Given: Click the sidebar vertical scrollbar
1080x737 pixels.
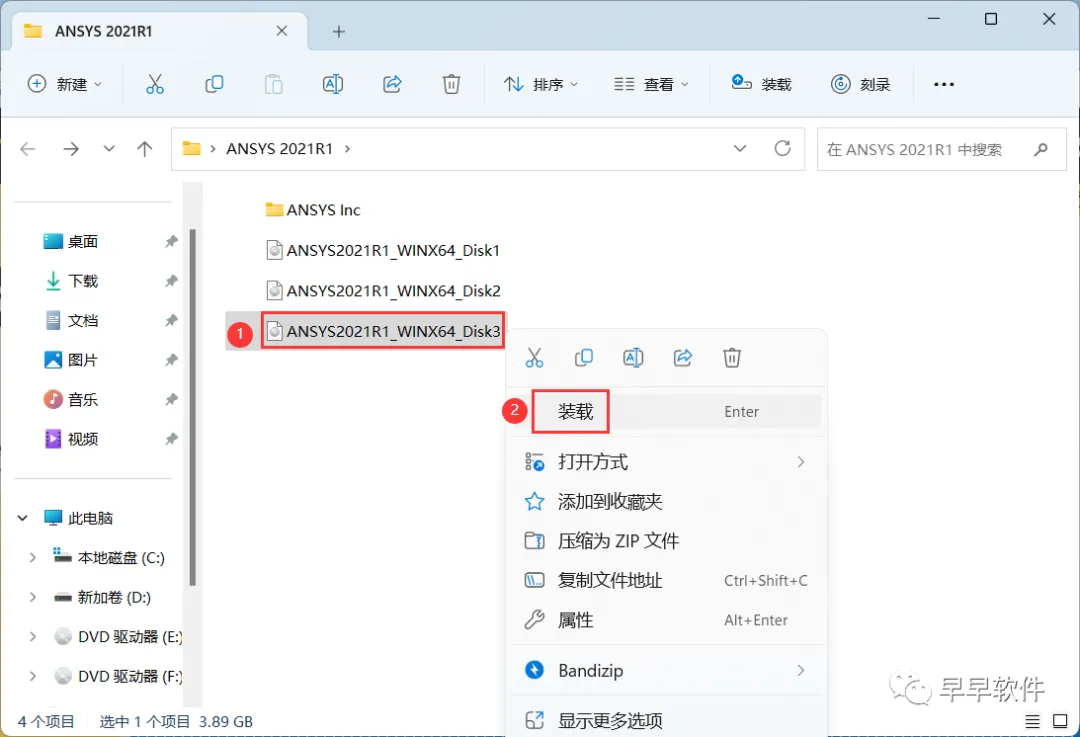Looking at the screenshot, I should click(193, 406).
